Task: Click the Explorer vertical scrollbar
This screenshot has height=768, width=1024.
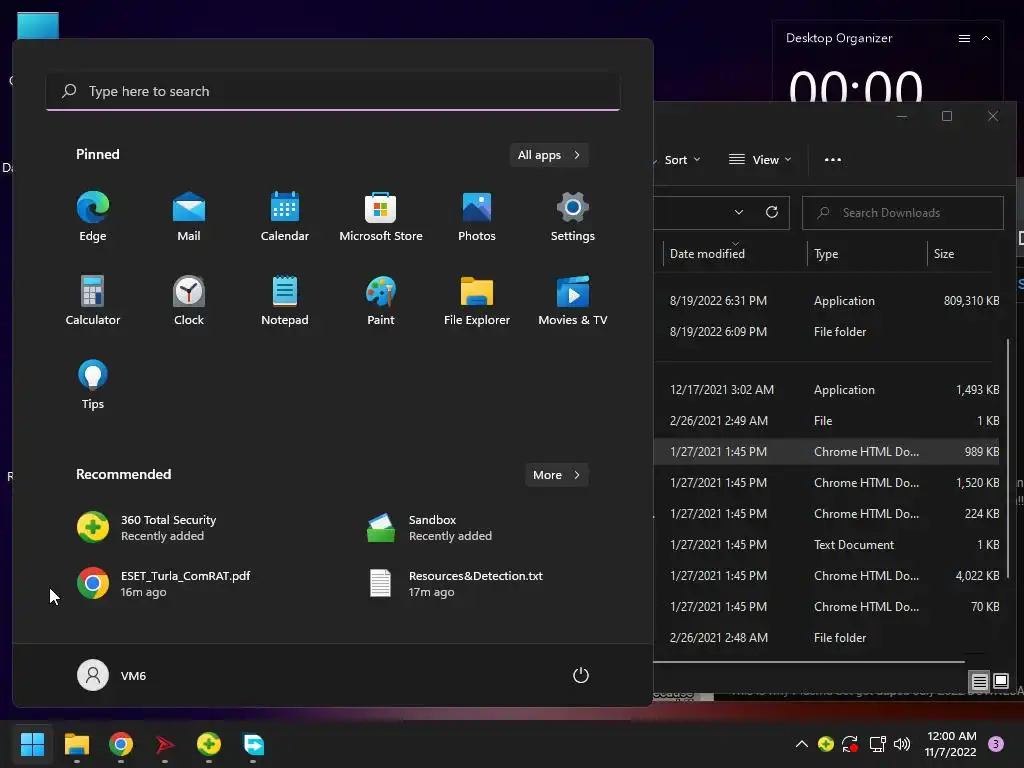Action: 1009,458
